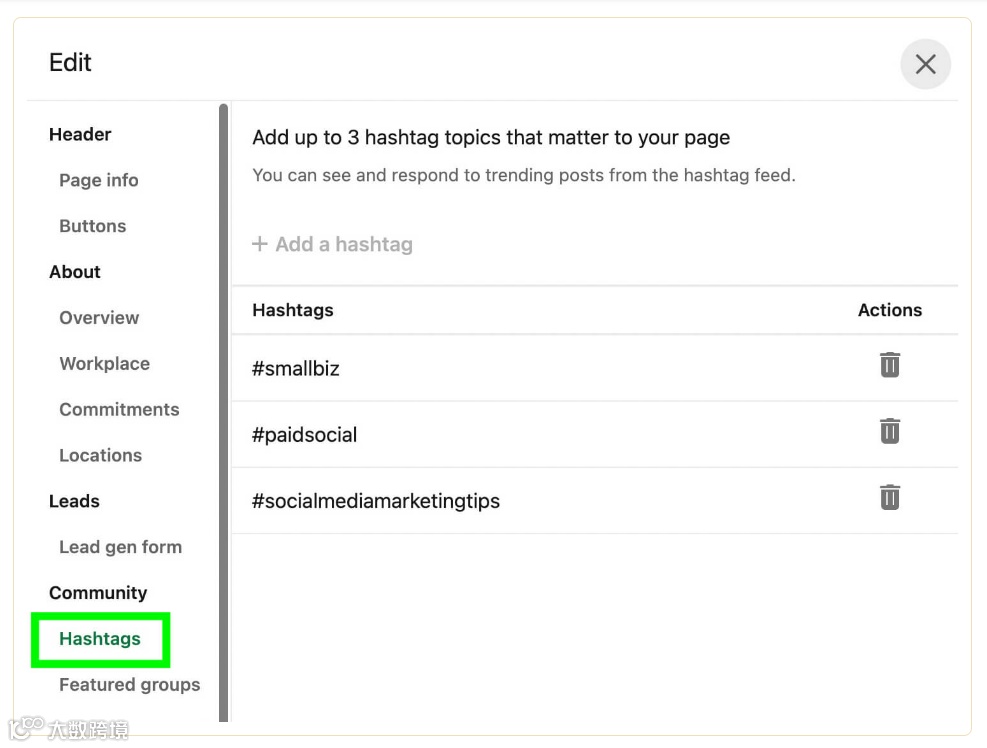The width and height of the screenshot is (987, 748).
Task: Open the Overview section
Action: [x=99, y=318]
